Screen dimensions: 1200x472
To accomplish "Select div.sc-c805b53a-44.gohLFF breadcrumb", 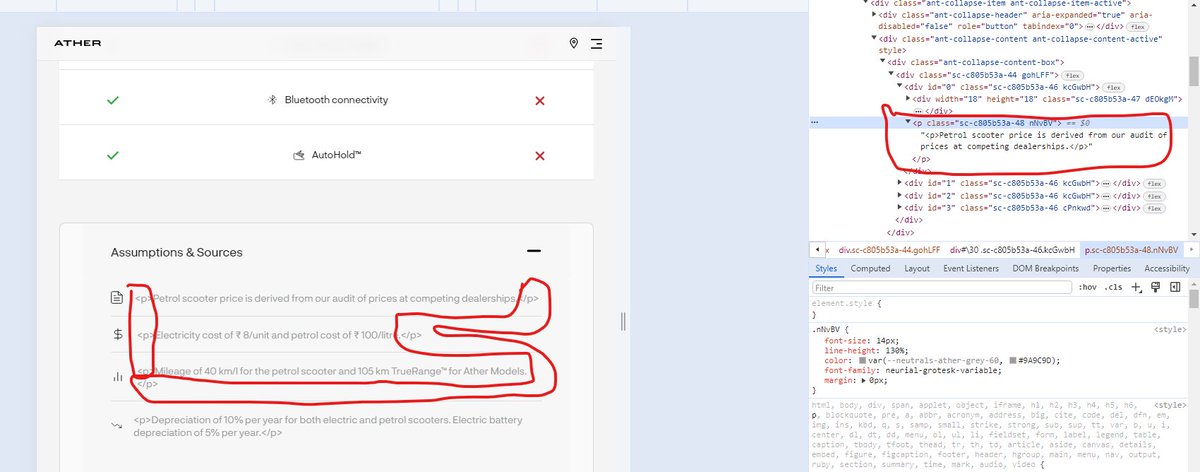I will pos(890,249).
